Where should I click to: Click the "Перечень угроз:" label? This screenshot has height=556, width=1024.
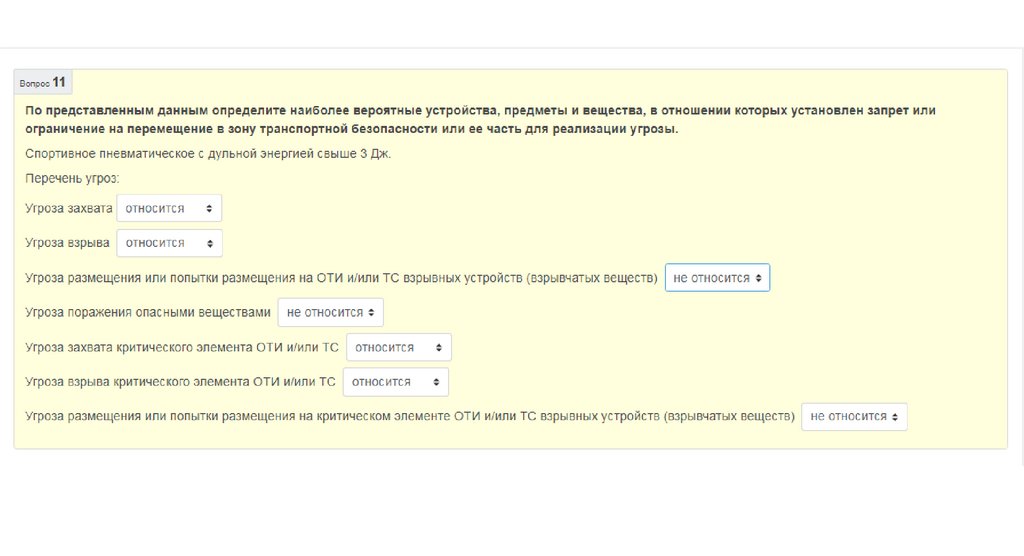point(72,178)
